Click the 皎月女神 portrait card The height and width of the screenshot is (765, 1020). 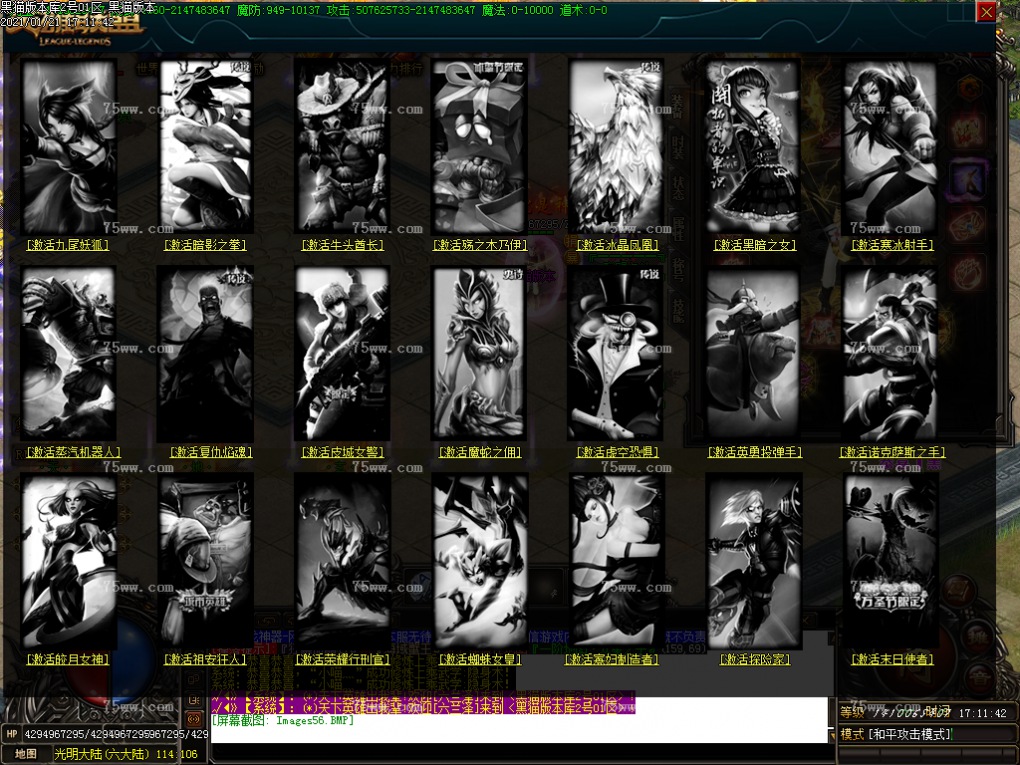point(69,561)
